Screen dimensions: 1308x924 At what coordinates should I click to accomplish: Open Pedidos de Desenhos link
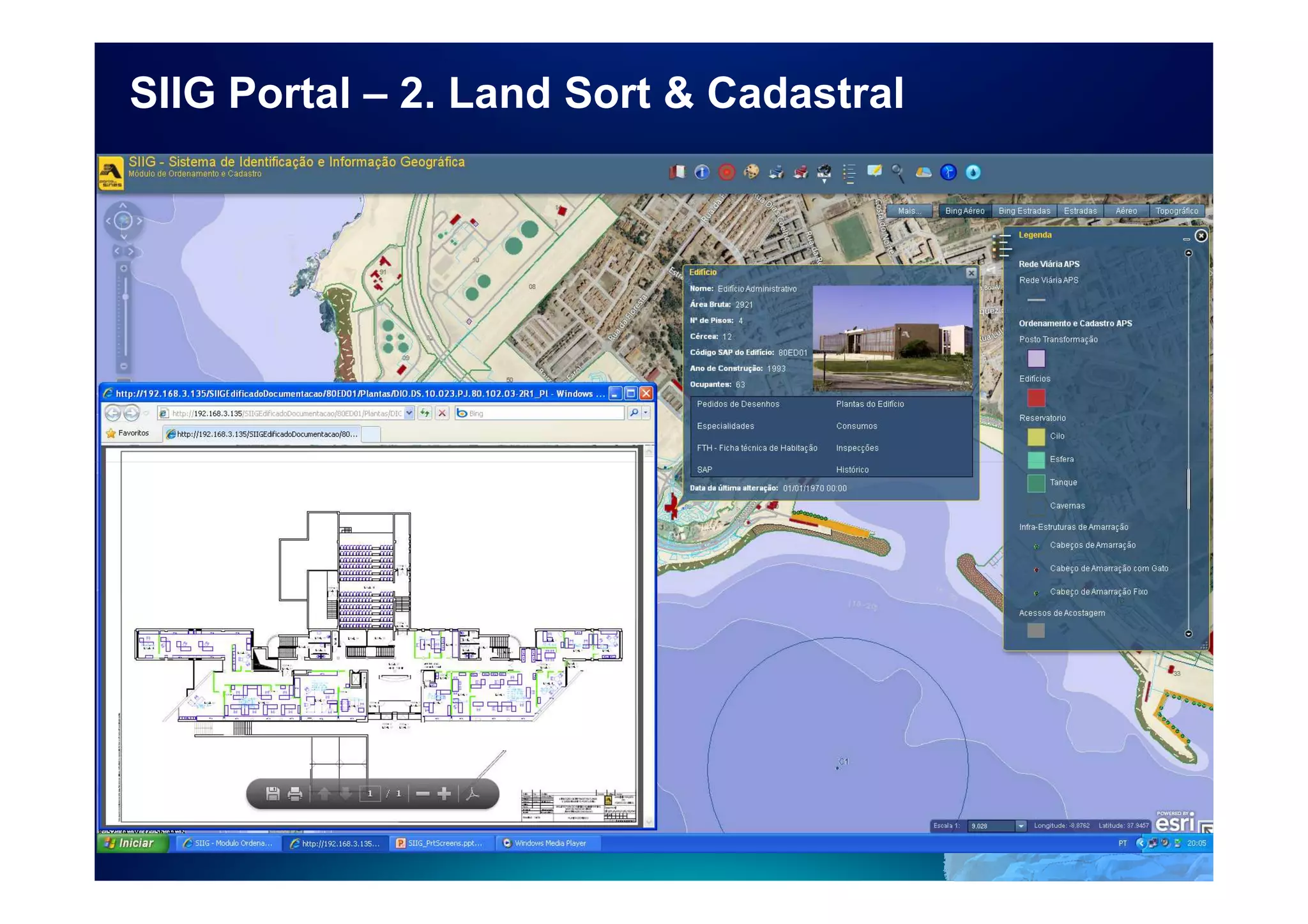738,404
